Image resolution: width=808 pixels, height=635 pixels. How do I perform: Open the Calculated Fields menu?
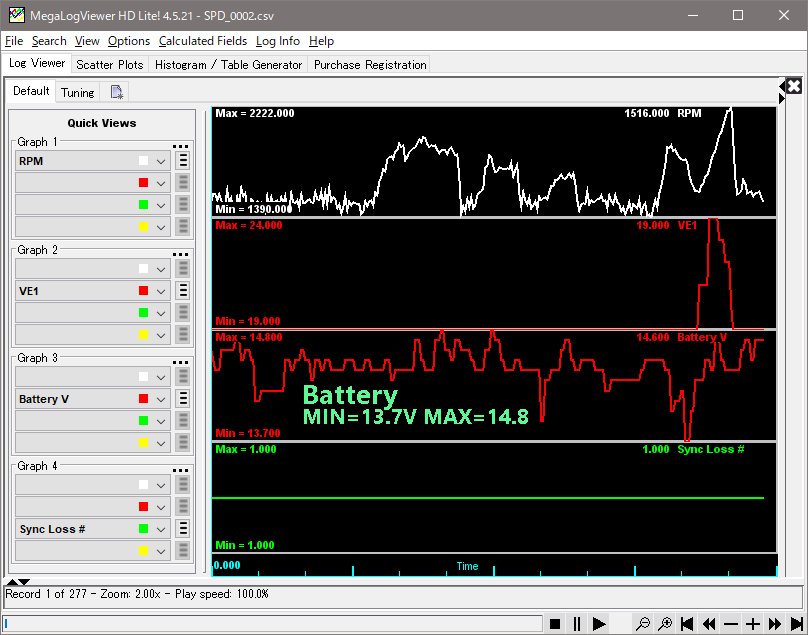pyautogui.click(x=203, y=41)
